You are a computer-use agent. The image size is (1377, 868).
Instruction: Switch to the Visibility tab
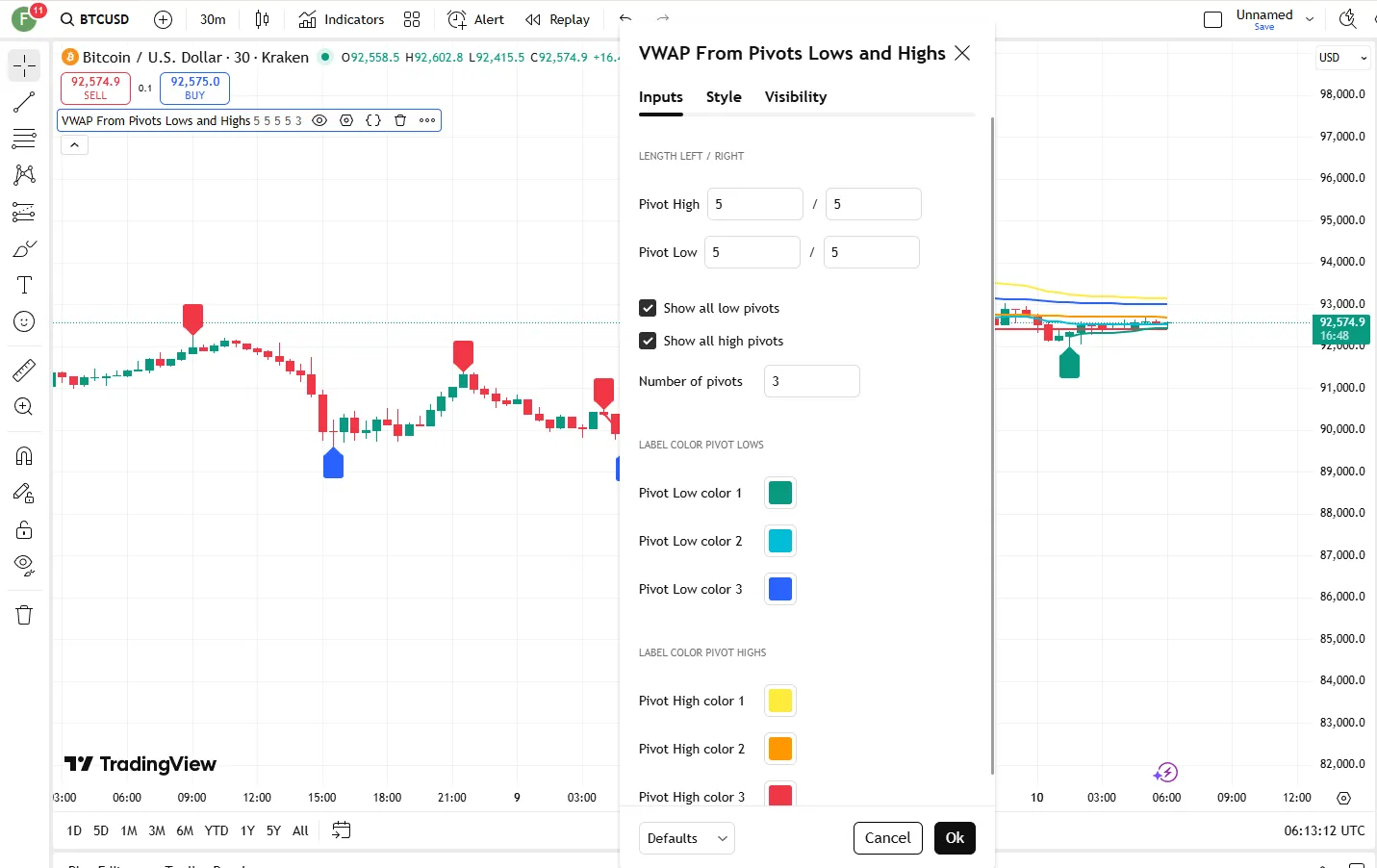pos(796,97)
